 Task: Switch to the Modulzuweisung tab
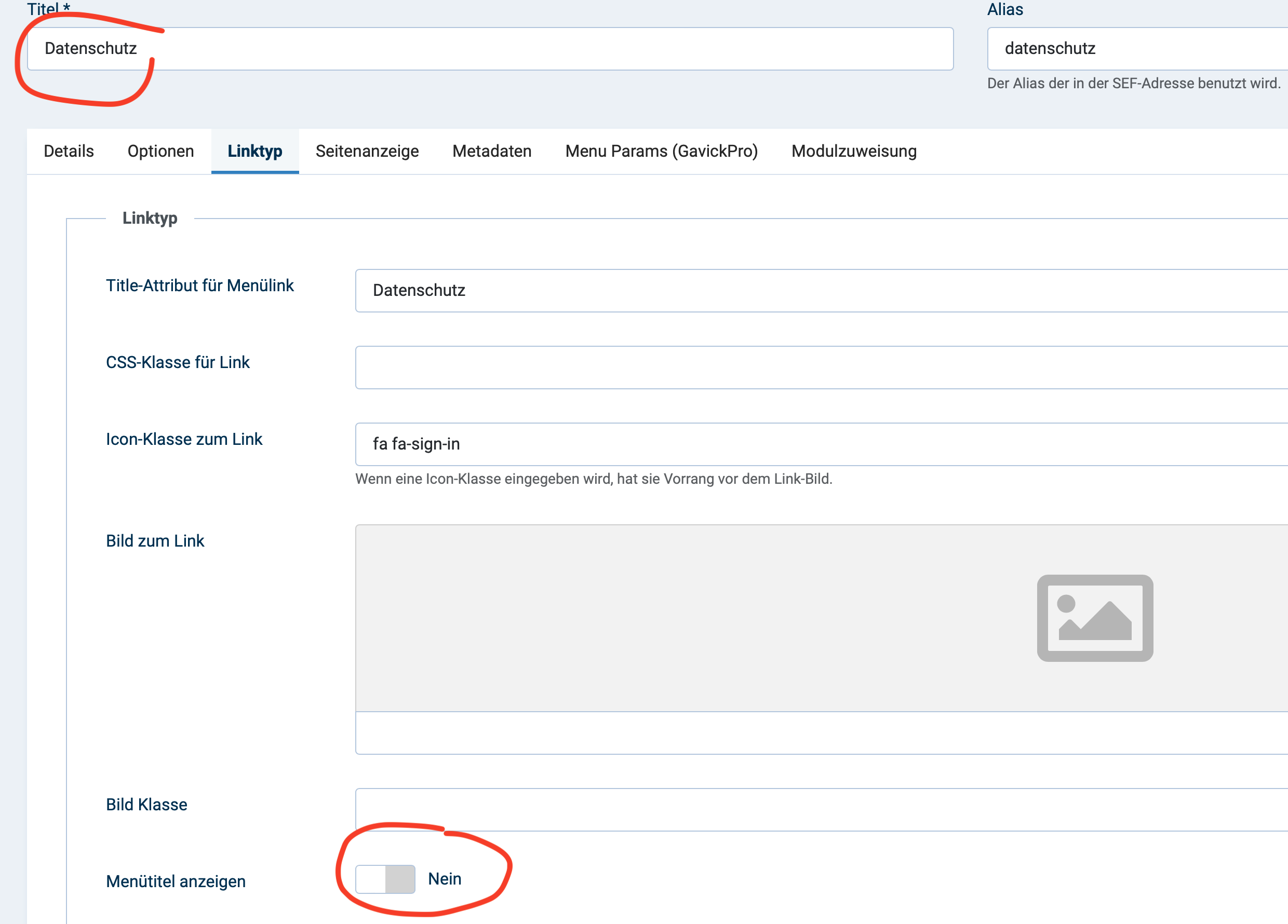(853, 151)
